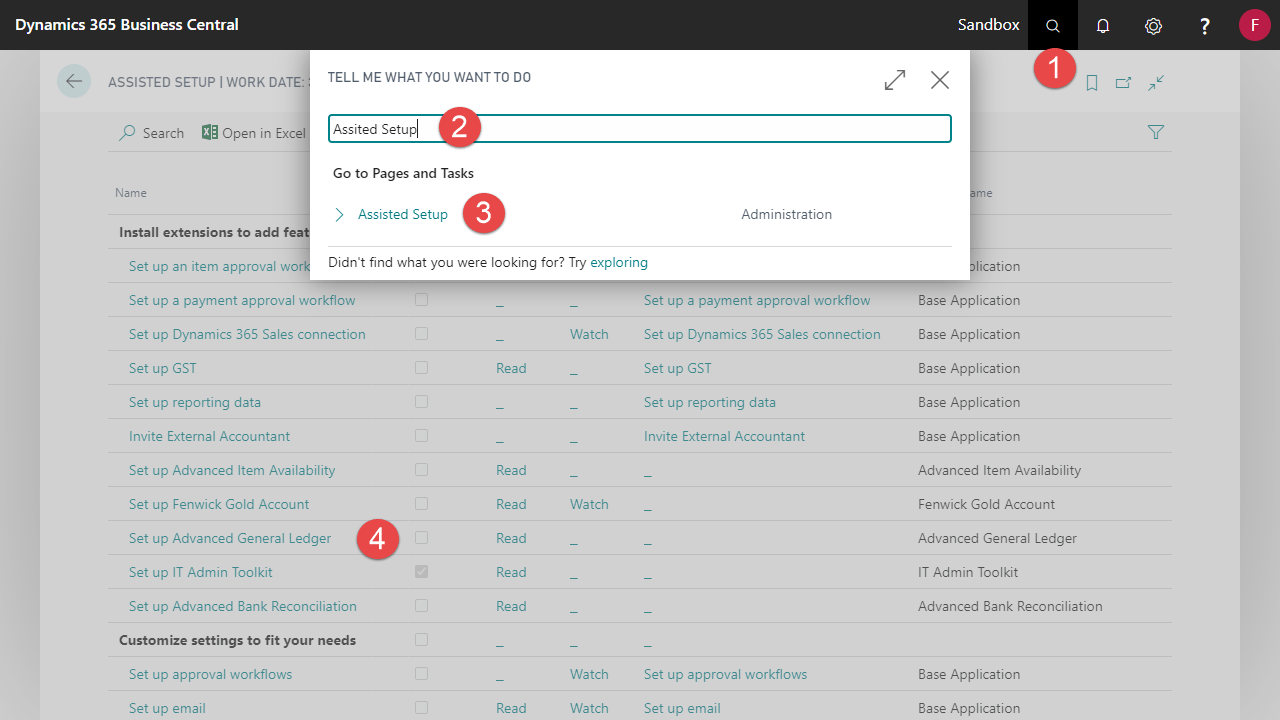This screenshot has height=720, width=1280.
Task: Toggle checkbox for Advanced Bank Reconciliation row
Action: 421,606
